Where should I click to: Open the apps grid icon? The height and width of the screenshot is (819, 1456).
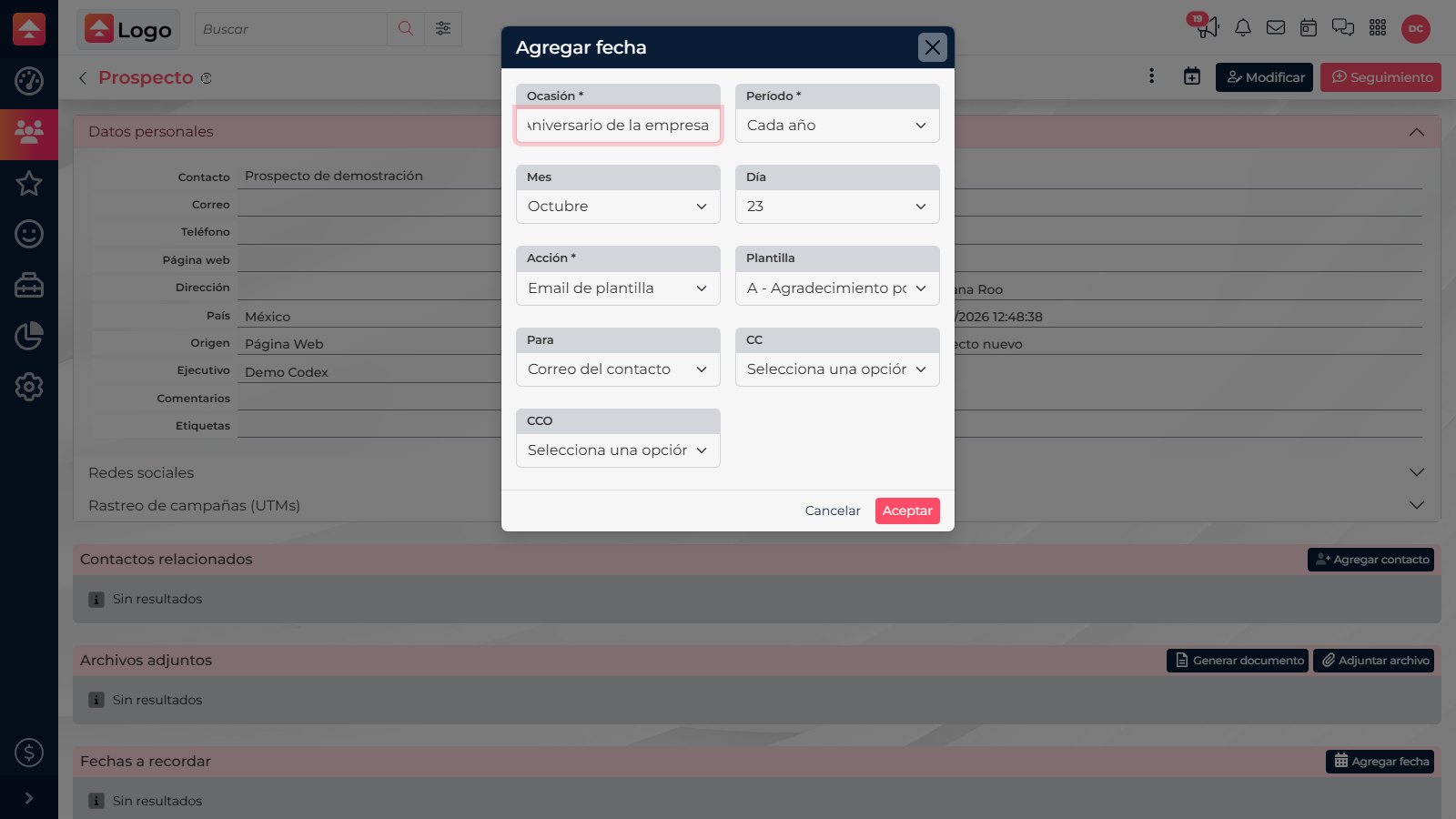[x=1378, y=28]
